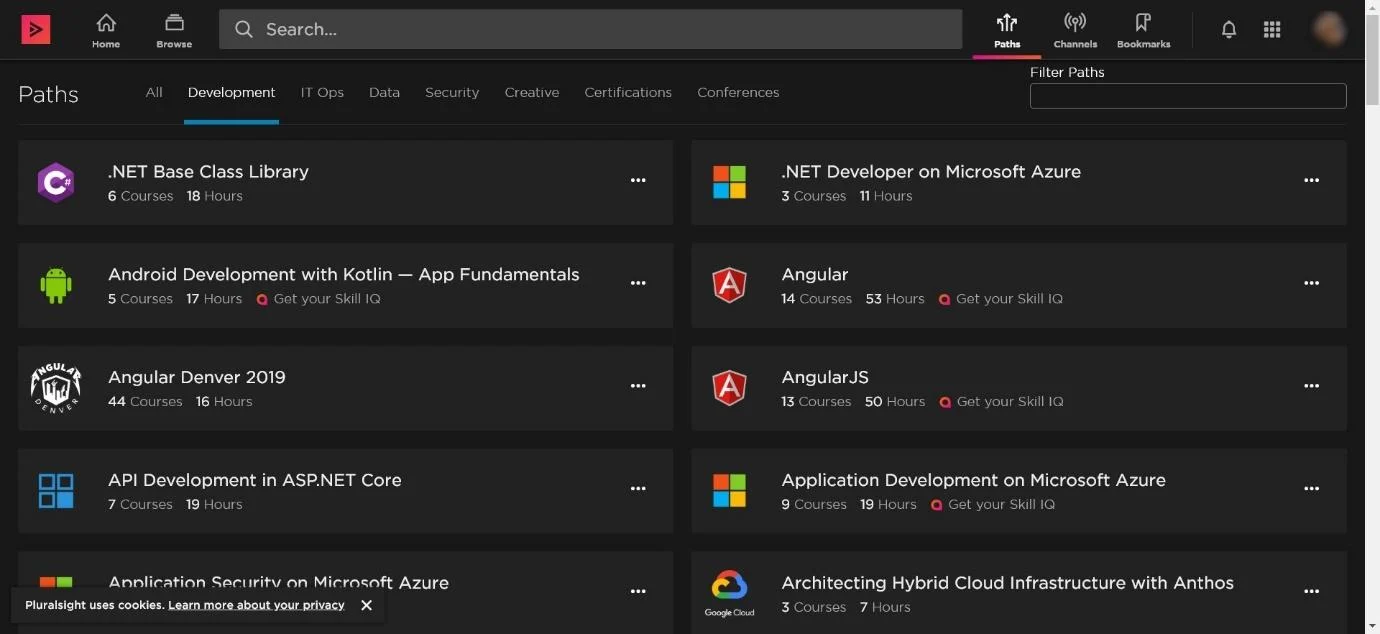1380x634 pixels.
Task: Click Skill IQ icon in Angular row
Action: [x=944, y=299]
